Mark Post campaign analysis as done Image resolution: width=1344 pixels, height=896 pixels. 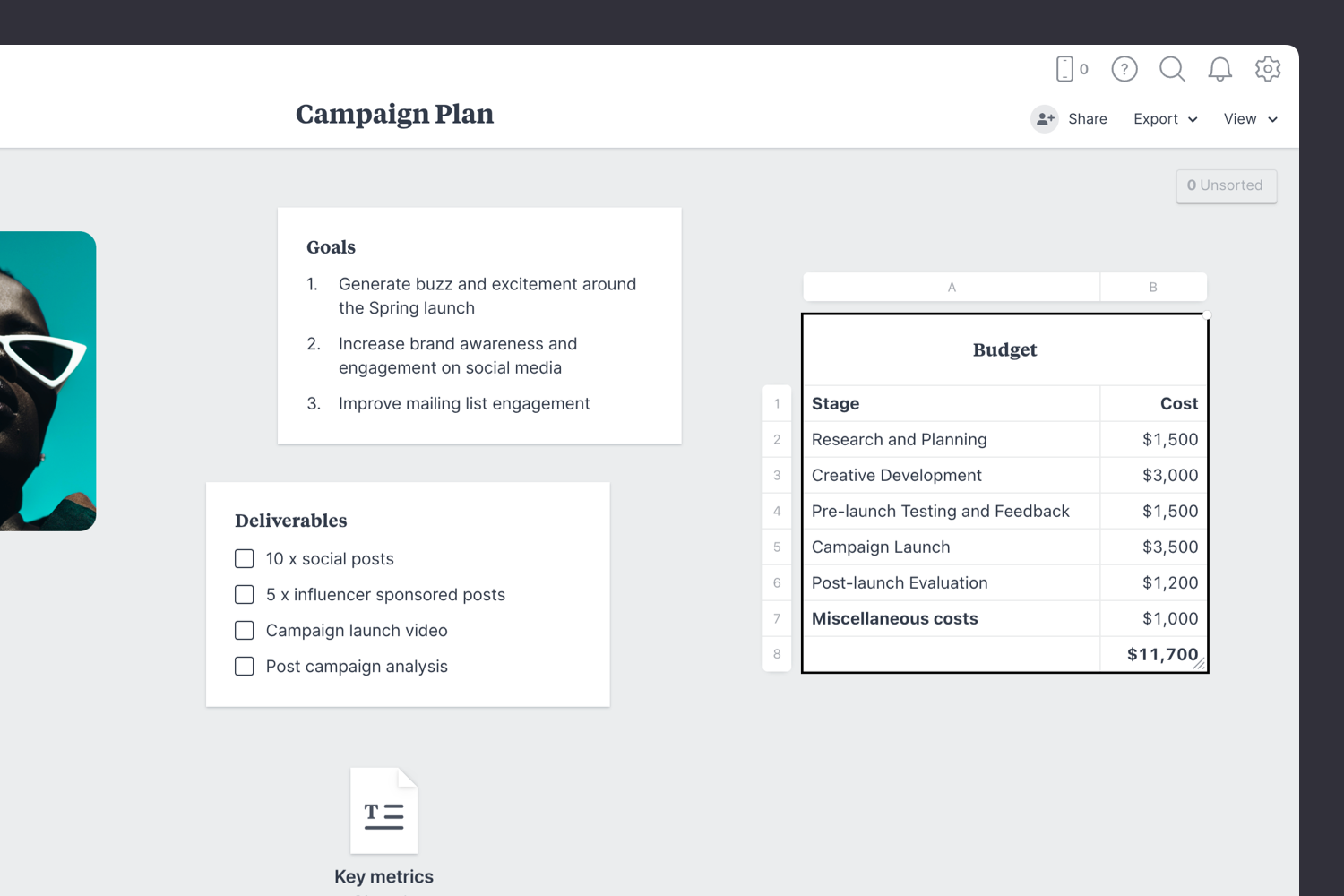244,666
